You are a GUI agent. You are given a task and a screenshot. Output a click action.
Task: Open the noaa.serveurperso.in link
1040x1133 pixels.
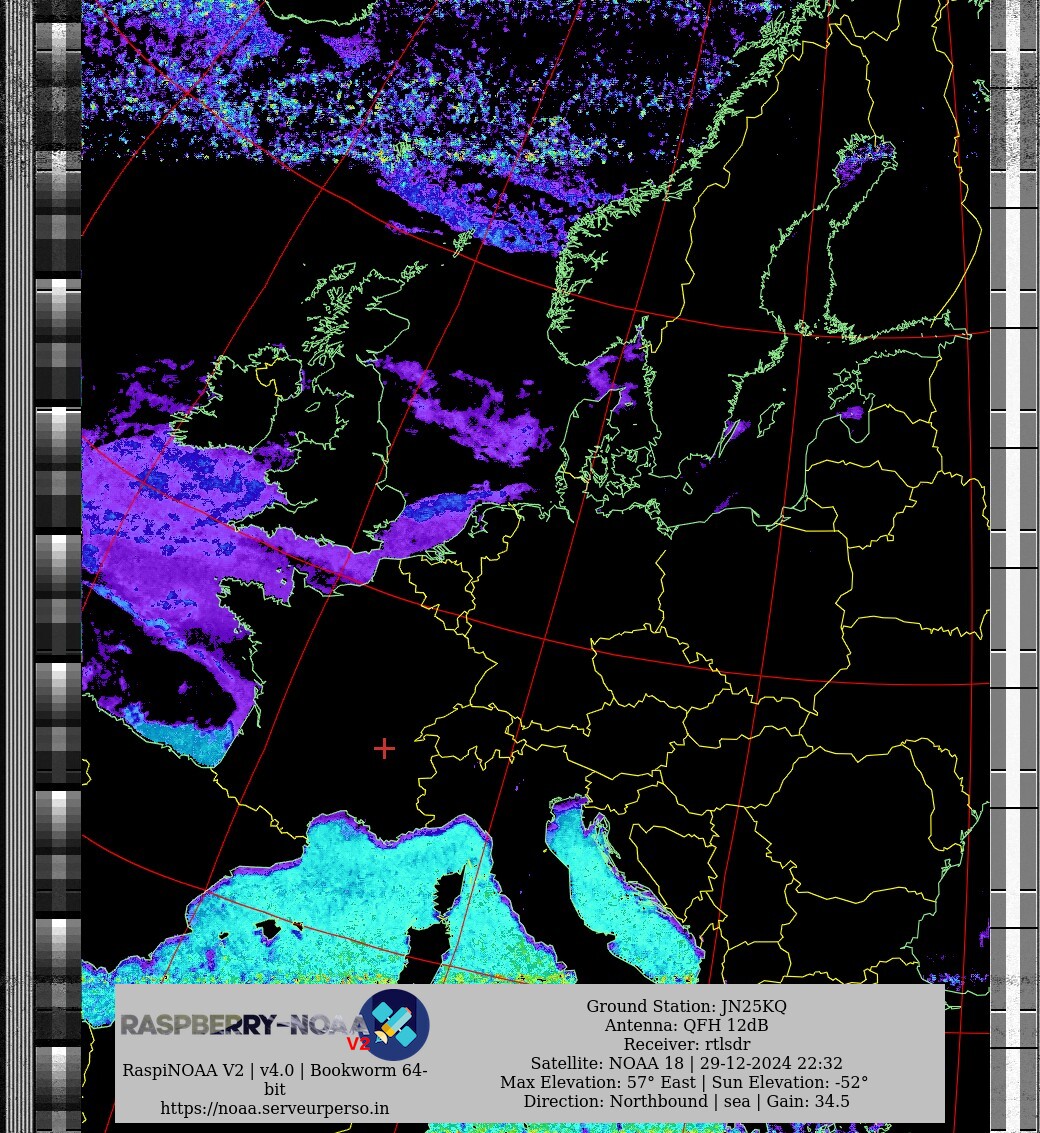[274, 1108]
